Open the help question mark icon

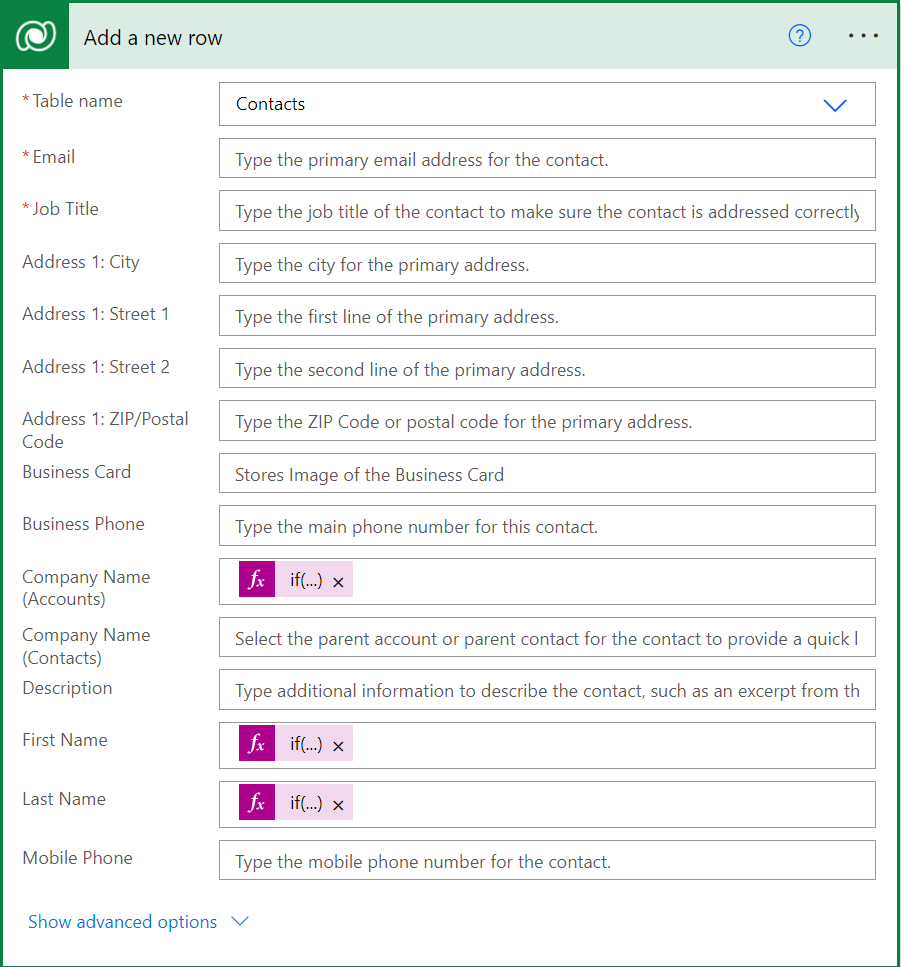[799, 35]
